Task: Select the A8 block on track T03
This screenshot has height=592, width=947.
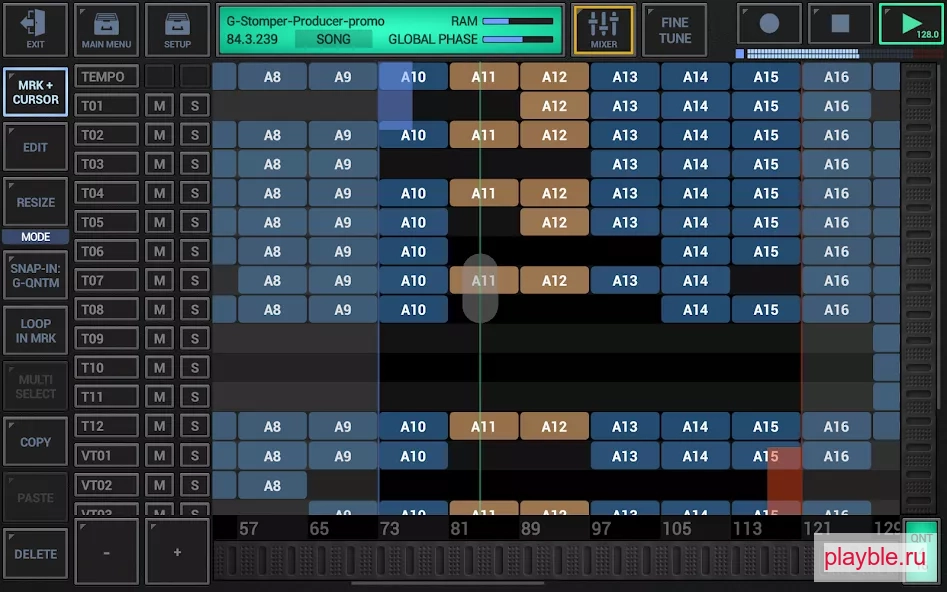Action: point(272,164)
